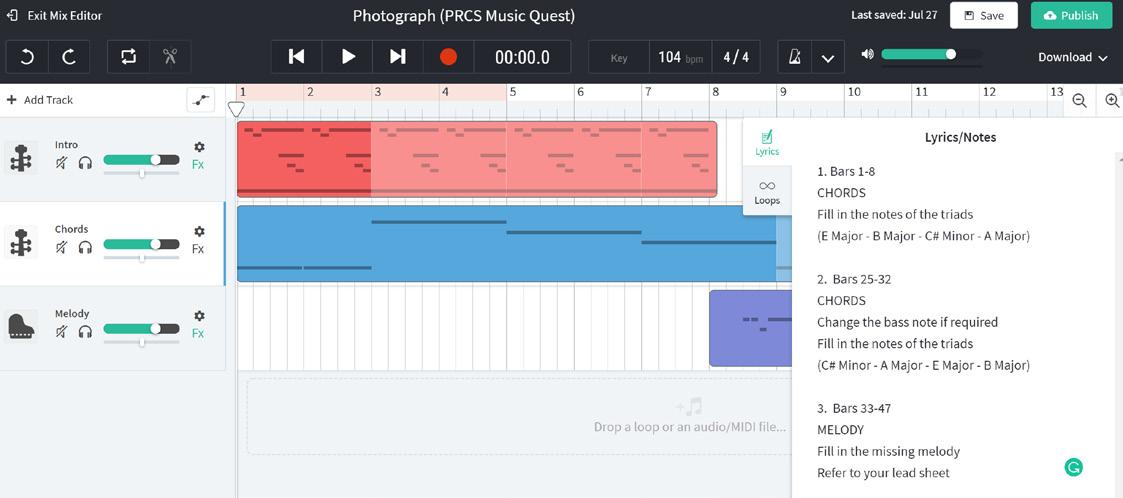The height and width of the screenshot is (498, 1123).
Task: Start playback with the play button
Action: pos(348,57)
